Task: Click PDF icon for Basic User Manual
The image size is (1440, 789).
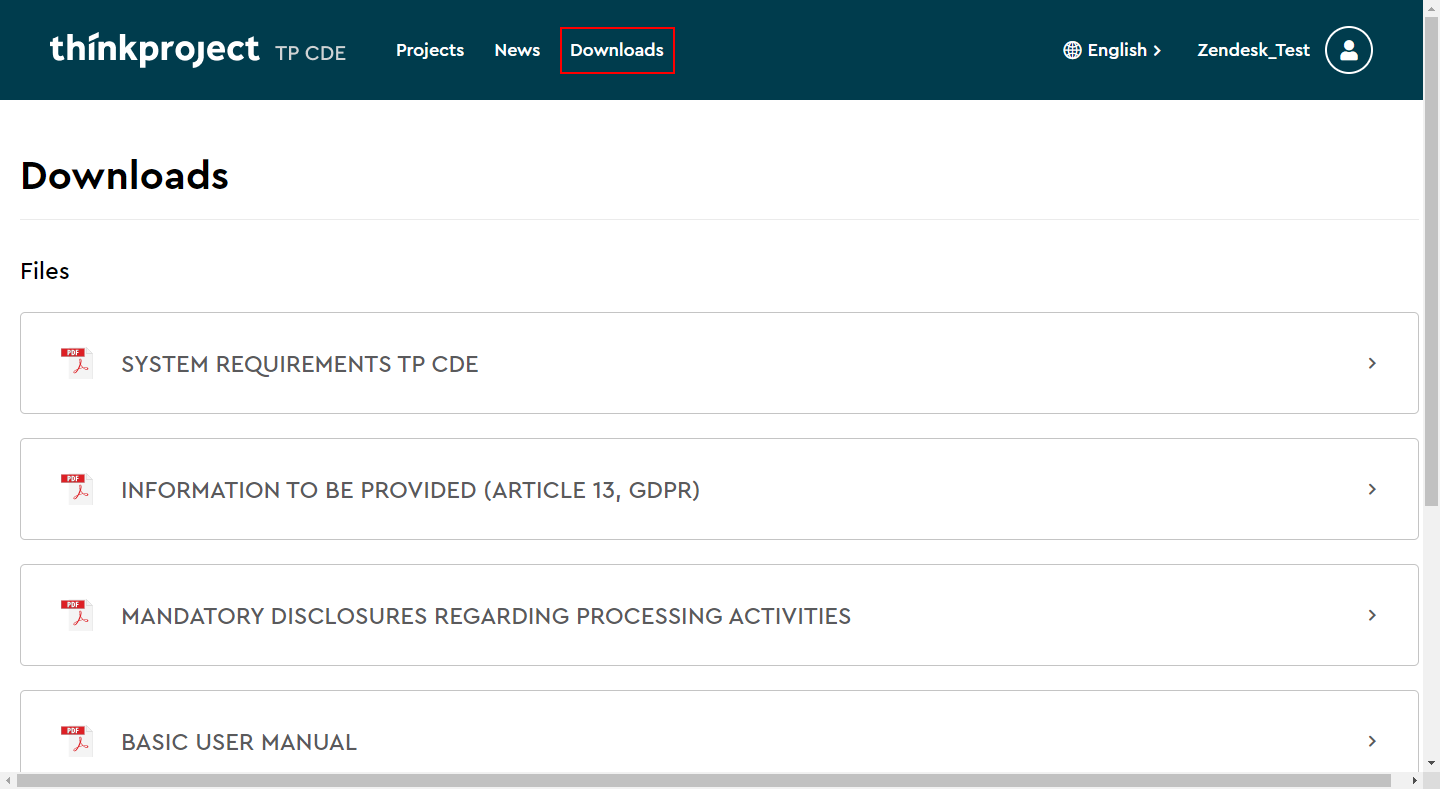Action: (x=76, y=741)
